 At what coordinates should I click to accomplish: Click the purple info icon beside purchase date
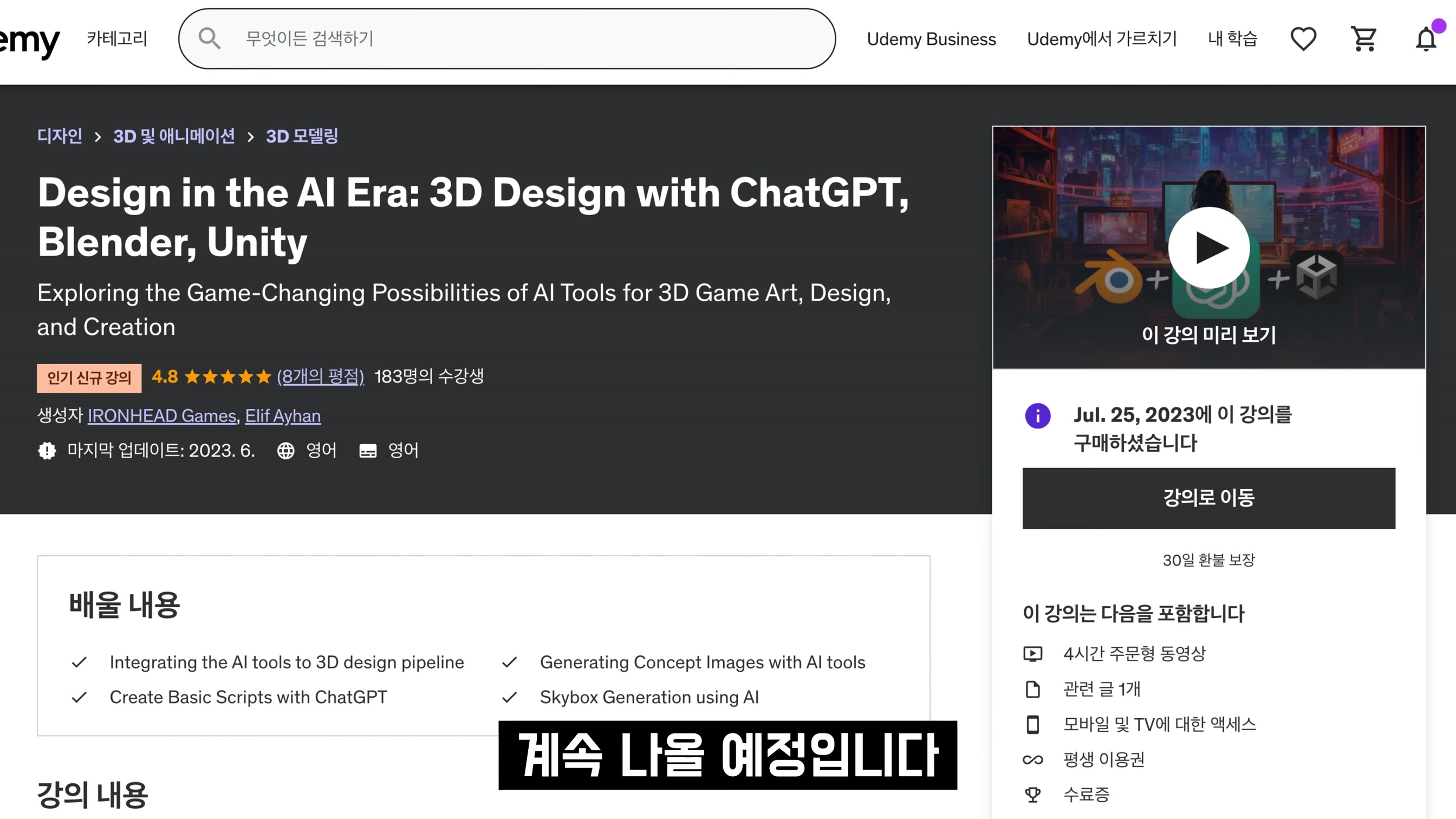pos(1038,415)
